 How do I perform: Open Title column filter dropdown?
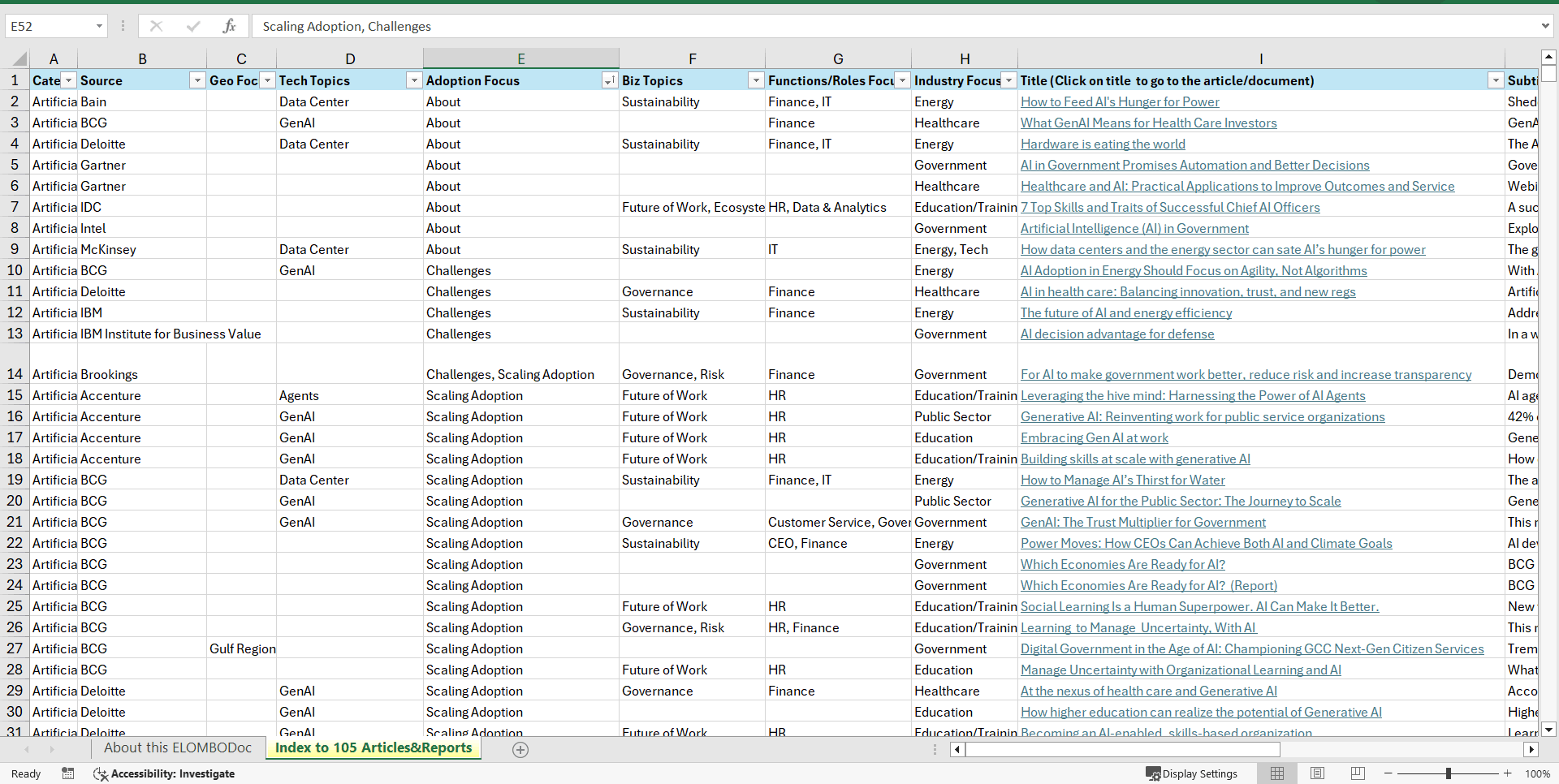point(1496,80)
